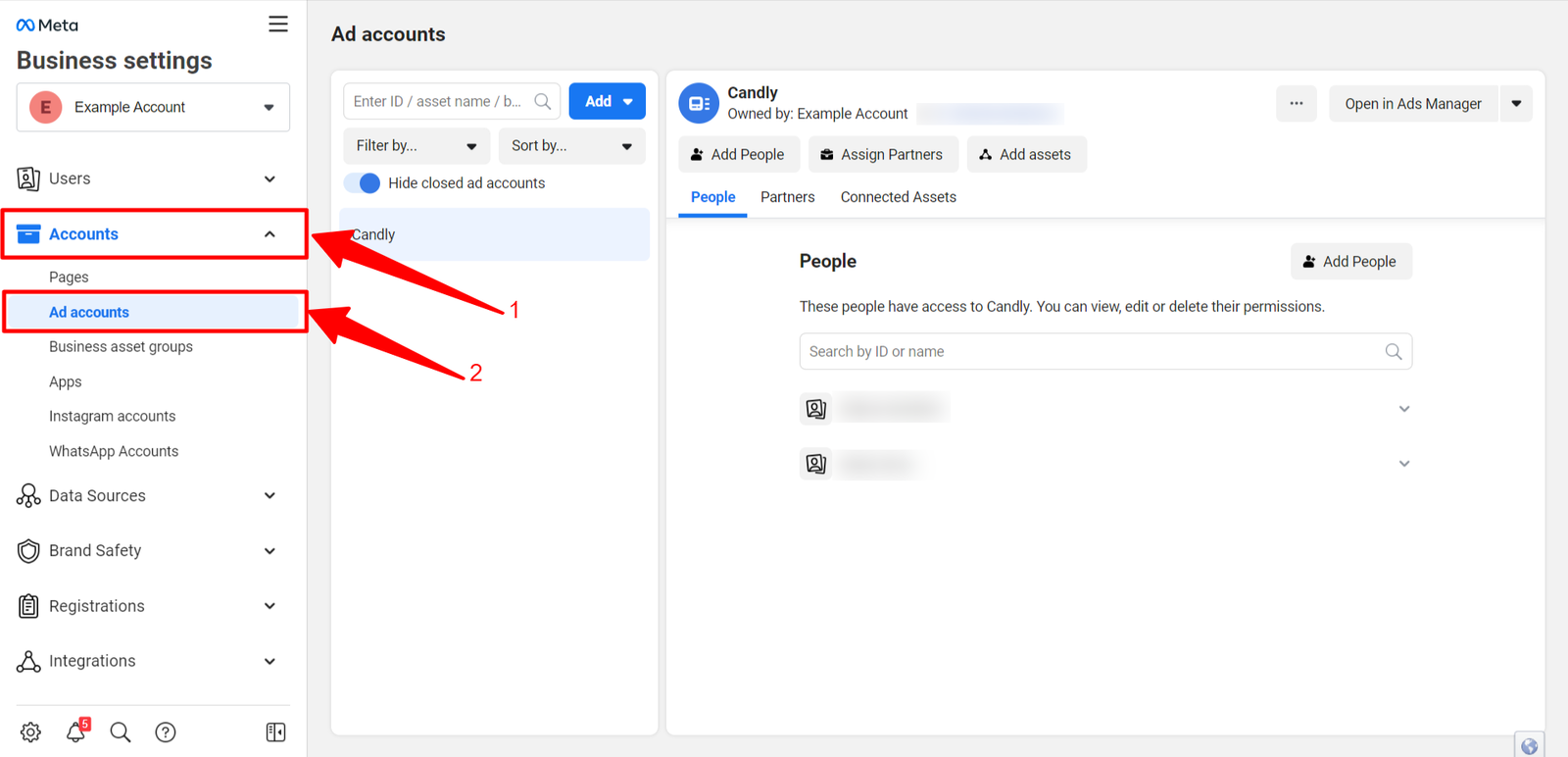Open Example Account business dropdown
Screen dimensions: 1568x757
153,107
